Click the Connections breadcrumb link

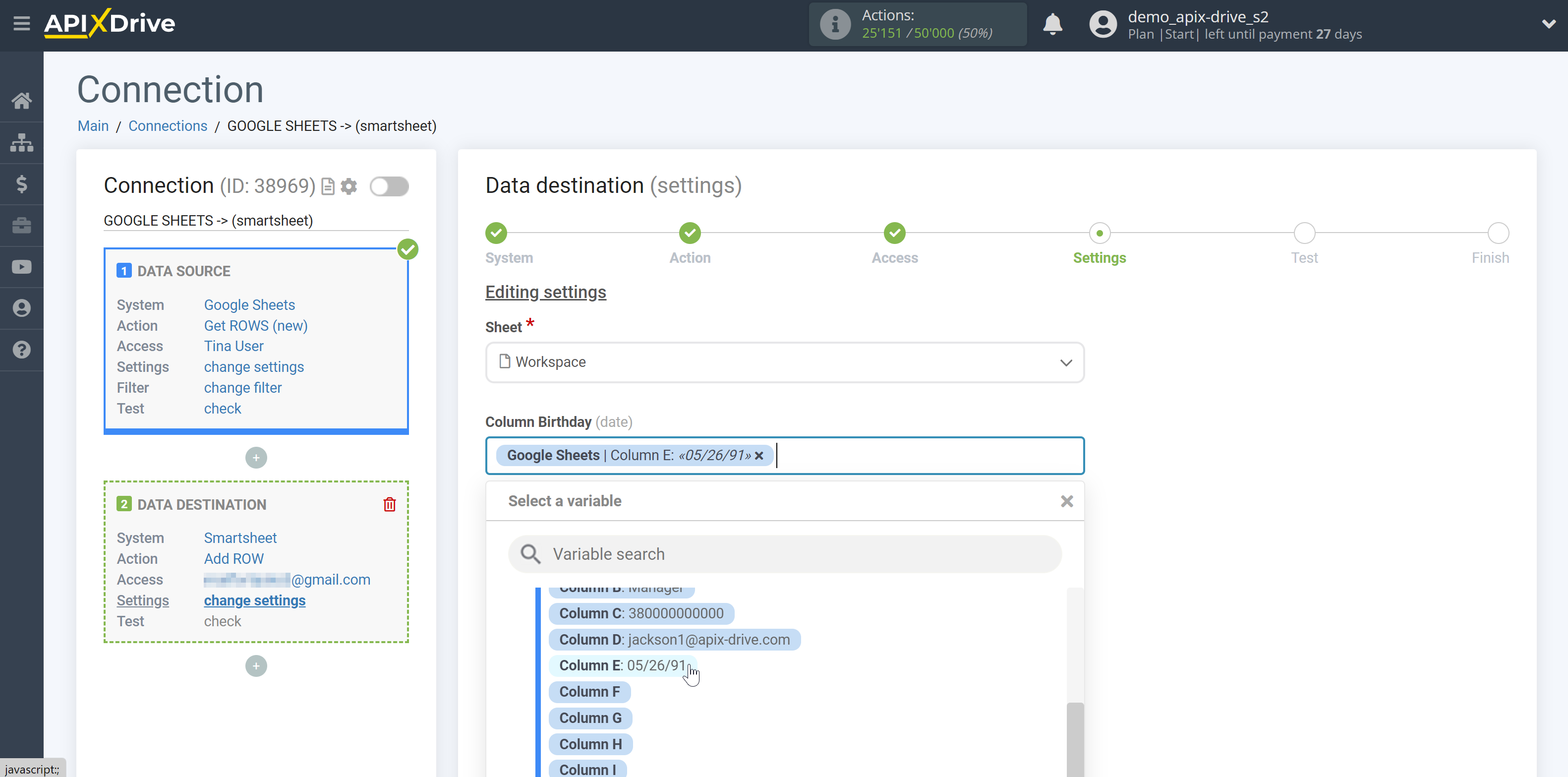coord(168,126)
